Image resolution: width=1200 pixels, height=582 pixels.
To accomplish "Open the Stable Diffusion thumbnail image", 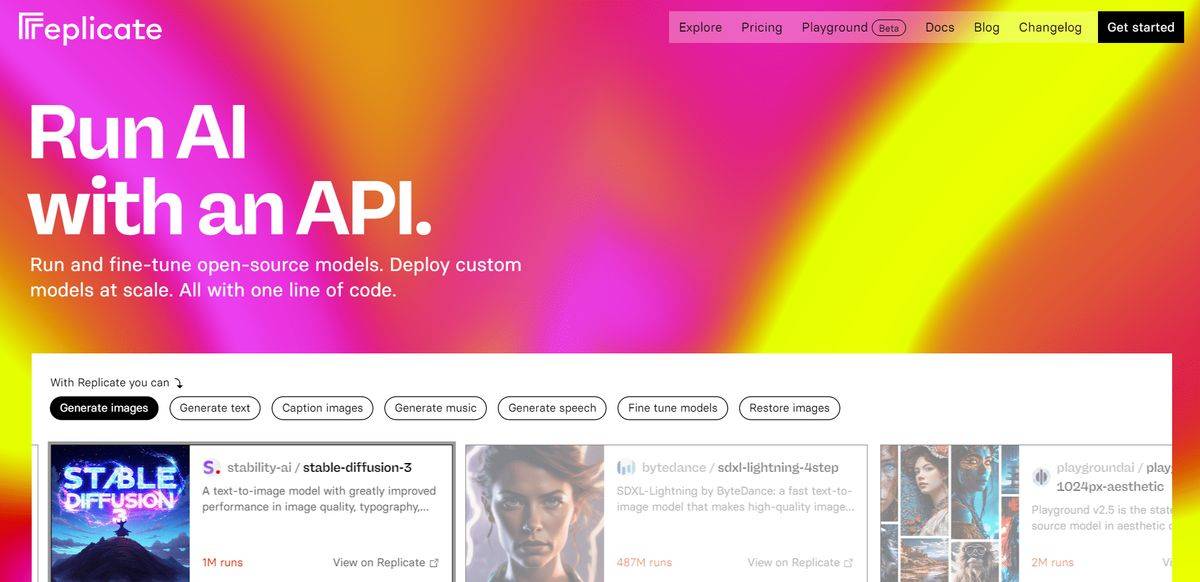I will coord(120,513).
